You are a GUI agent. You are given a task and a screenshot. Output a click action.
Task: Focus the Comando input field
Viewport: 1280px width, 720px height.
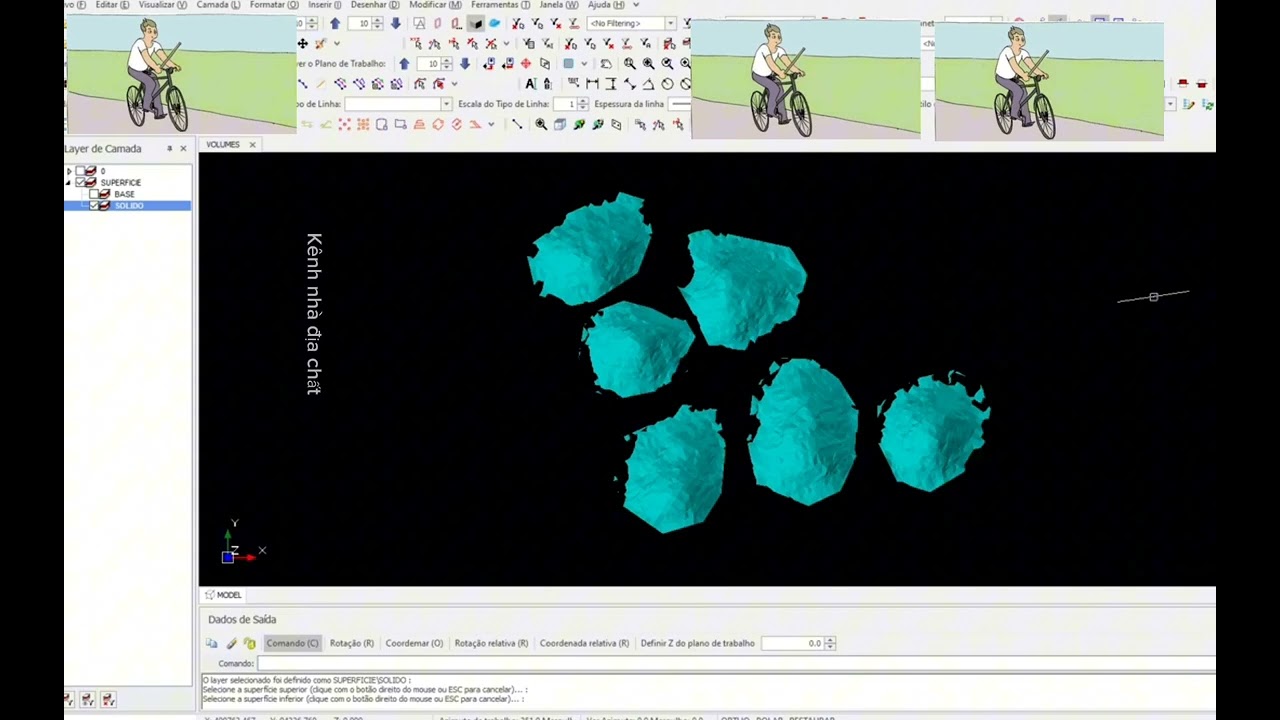tap(736, 663)
